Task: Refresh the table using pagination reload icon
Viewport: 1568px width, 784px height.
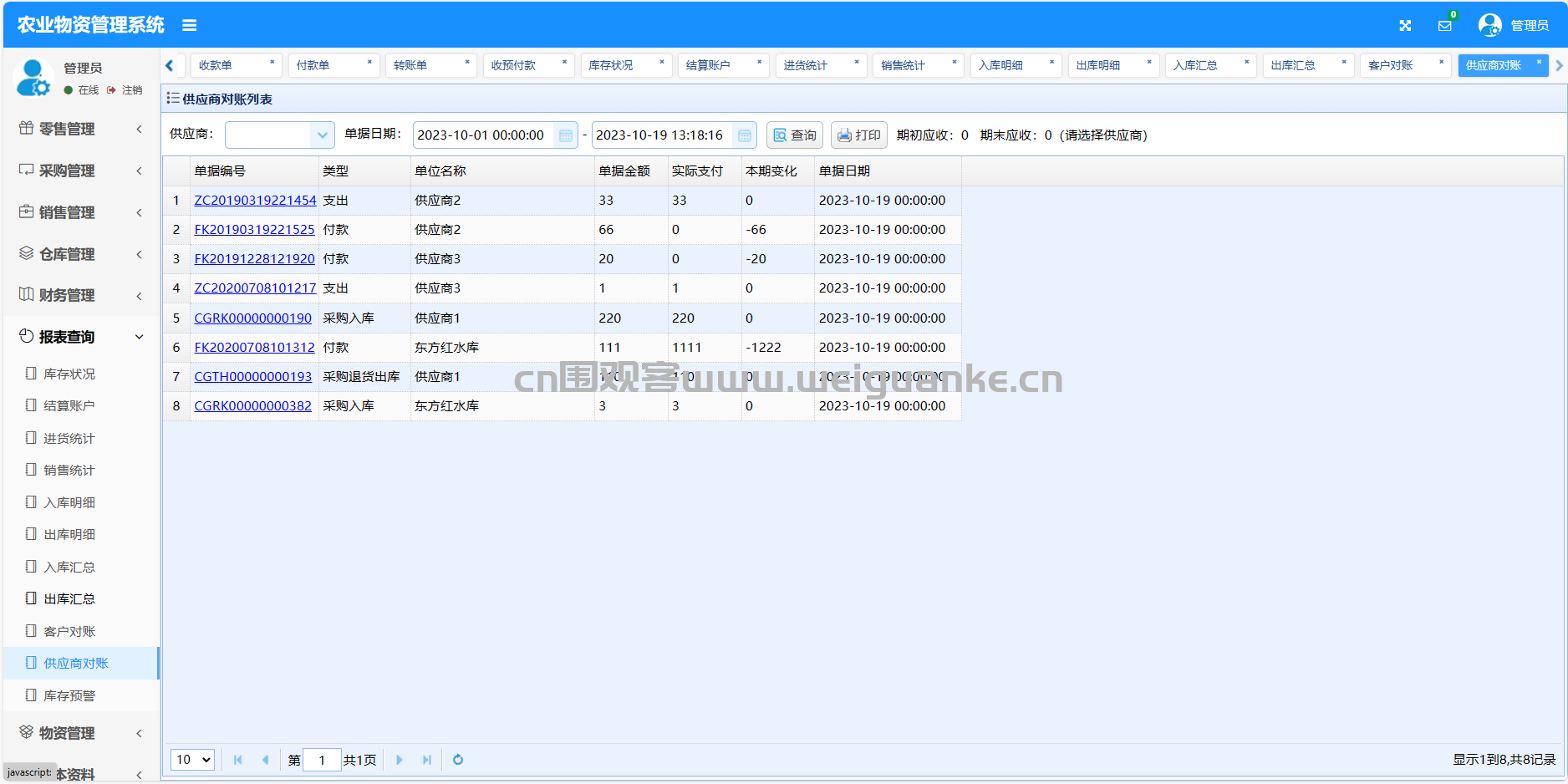Action: point(458,760)
